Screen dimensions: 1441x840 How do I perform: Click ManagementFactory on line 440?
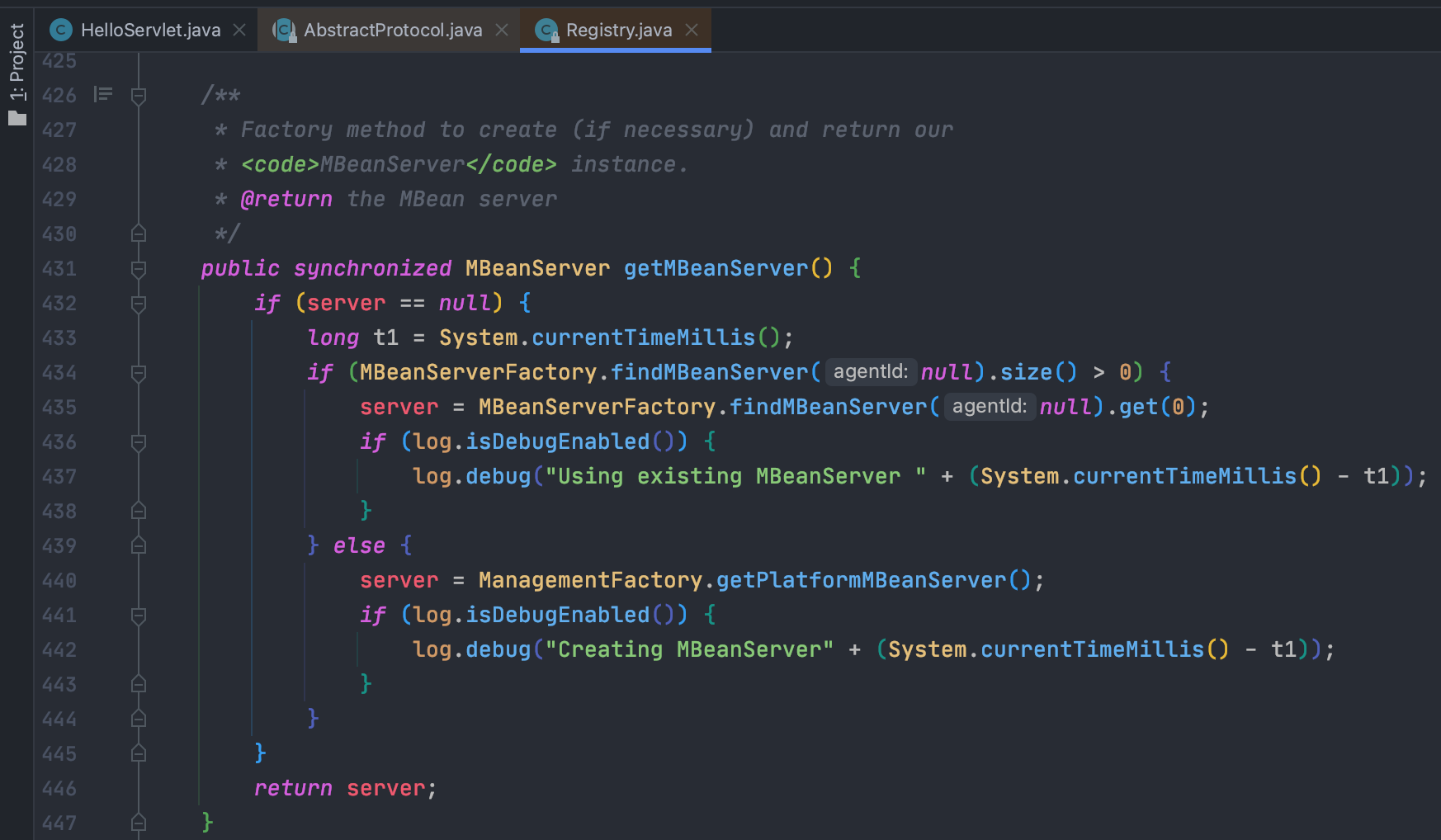590,581
